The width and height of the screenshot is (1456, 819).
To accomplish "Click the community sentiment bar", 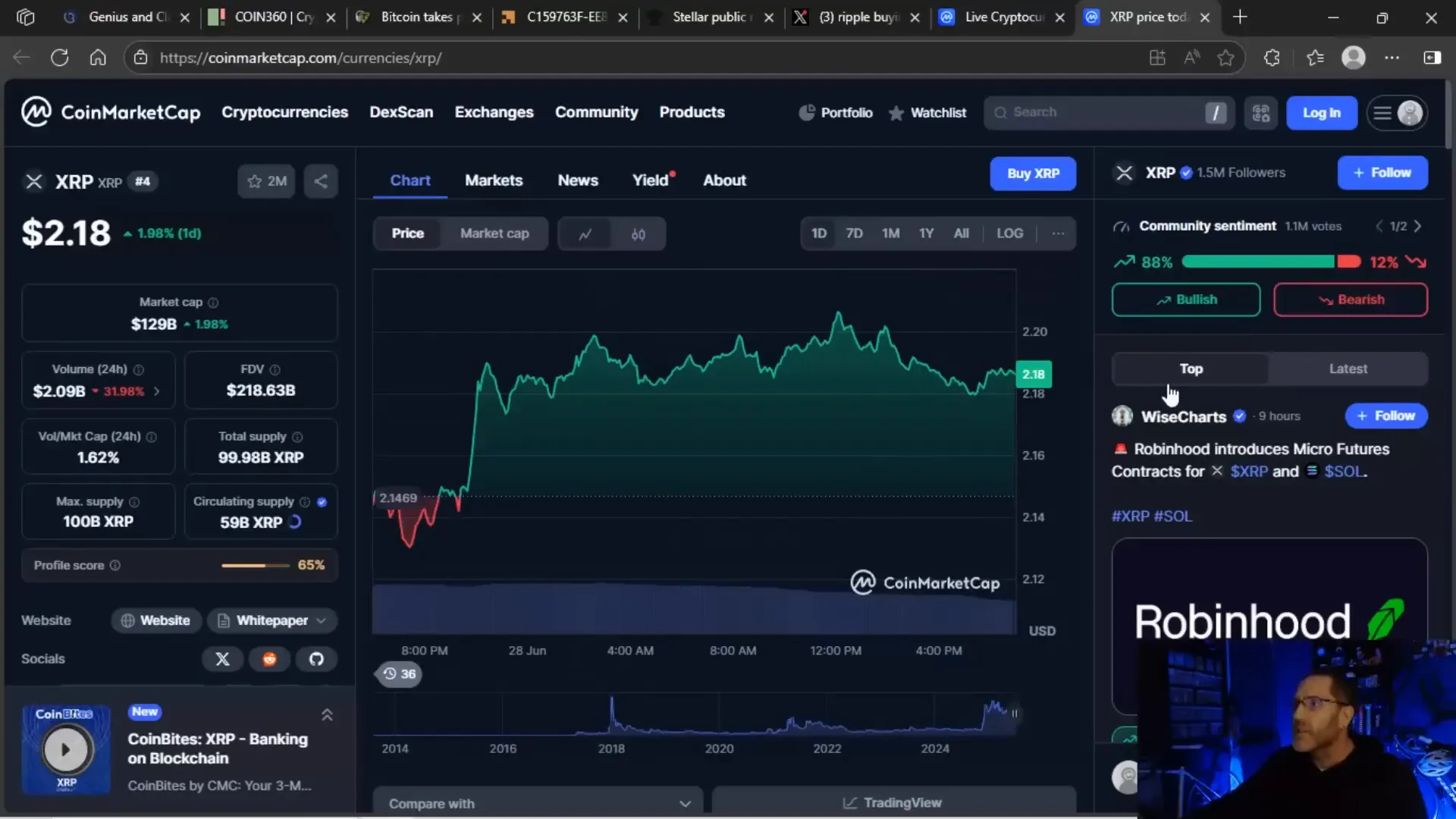I will pos(1271,262).
